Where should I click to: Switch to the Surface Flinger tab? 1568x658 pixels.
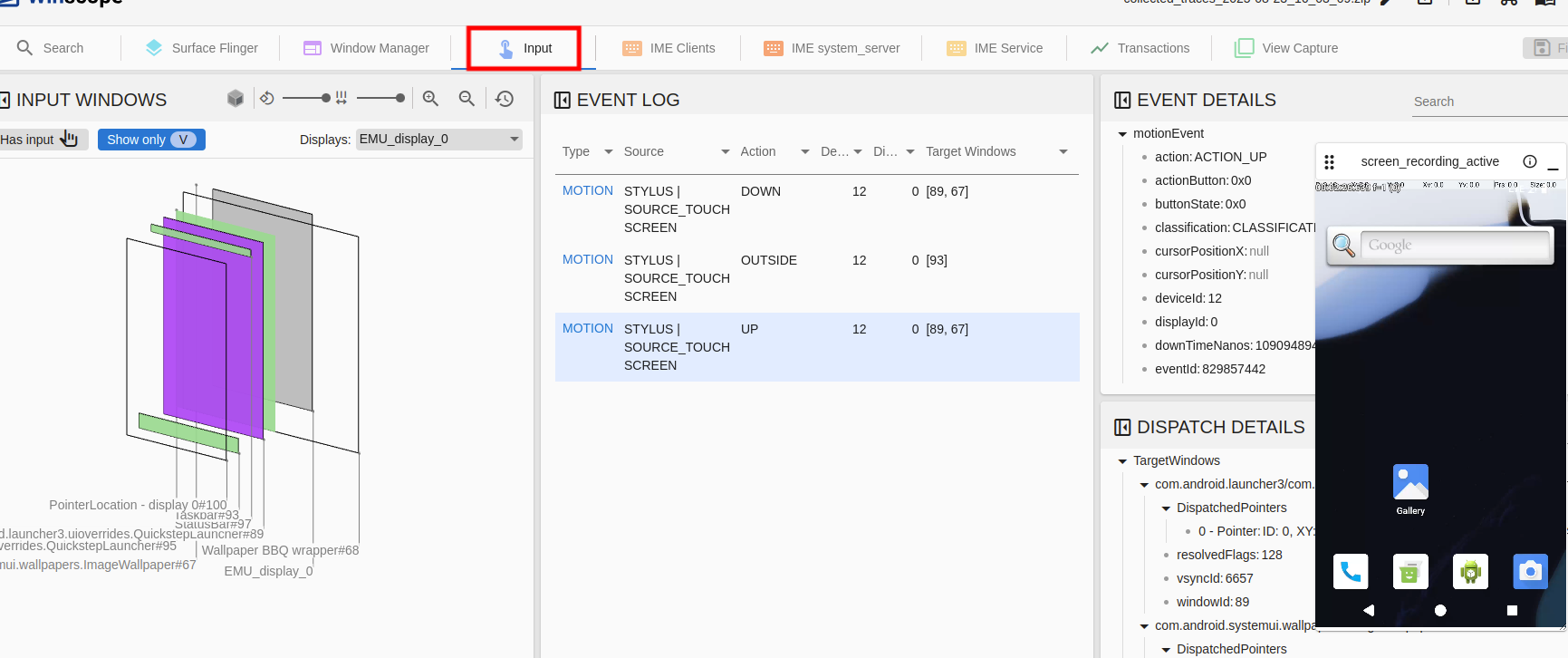point(201,48)
